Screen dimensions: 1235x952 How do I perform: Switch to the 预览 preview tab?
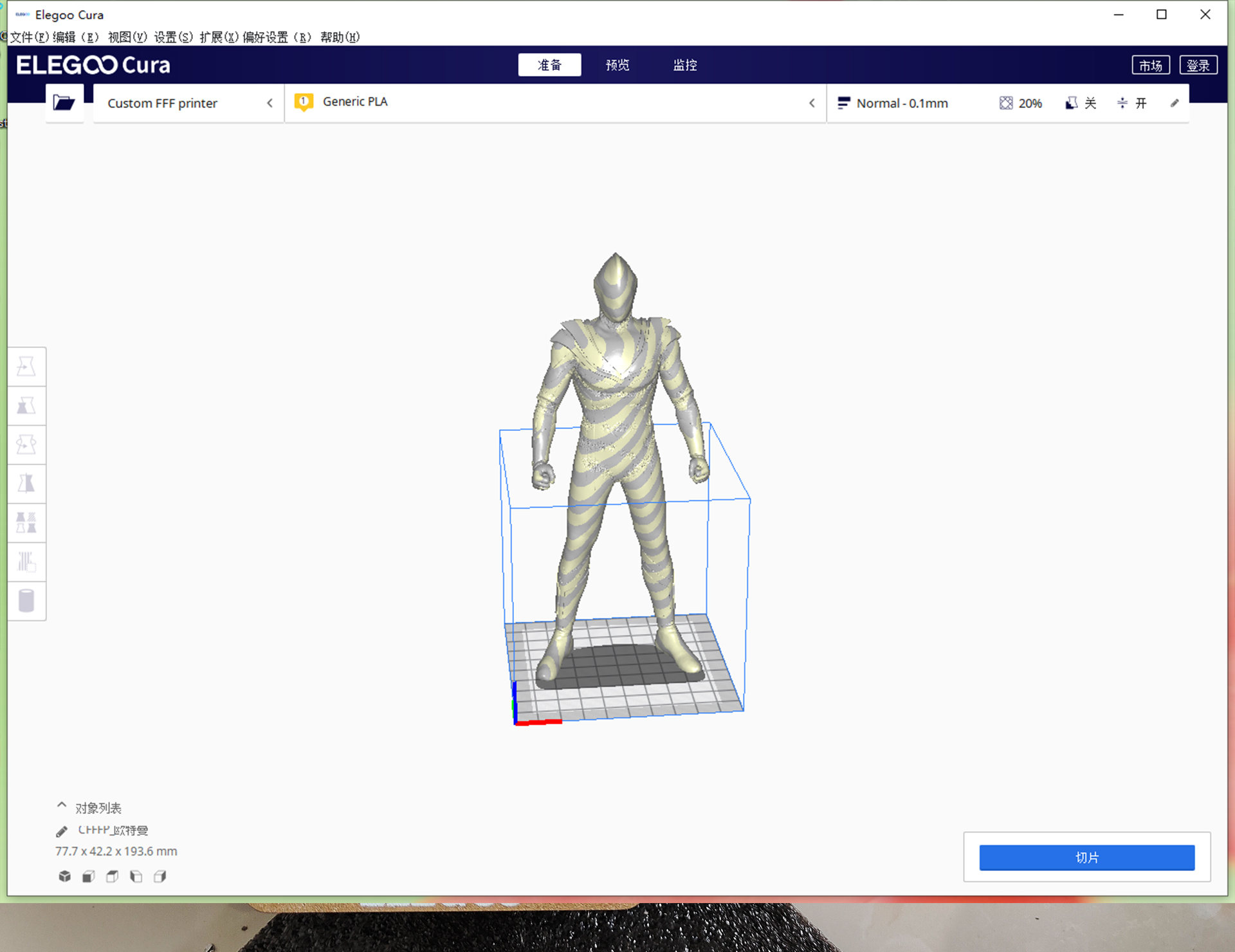pos(617,65)
